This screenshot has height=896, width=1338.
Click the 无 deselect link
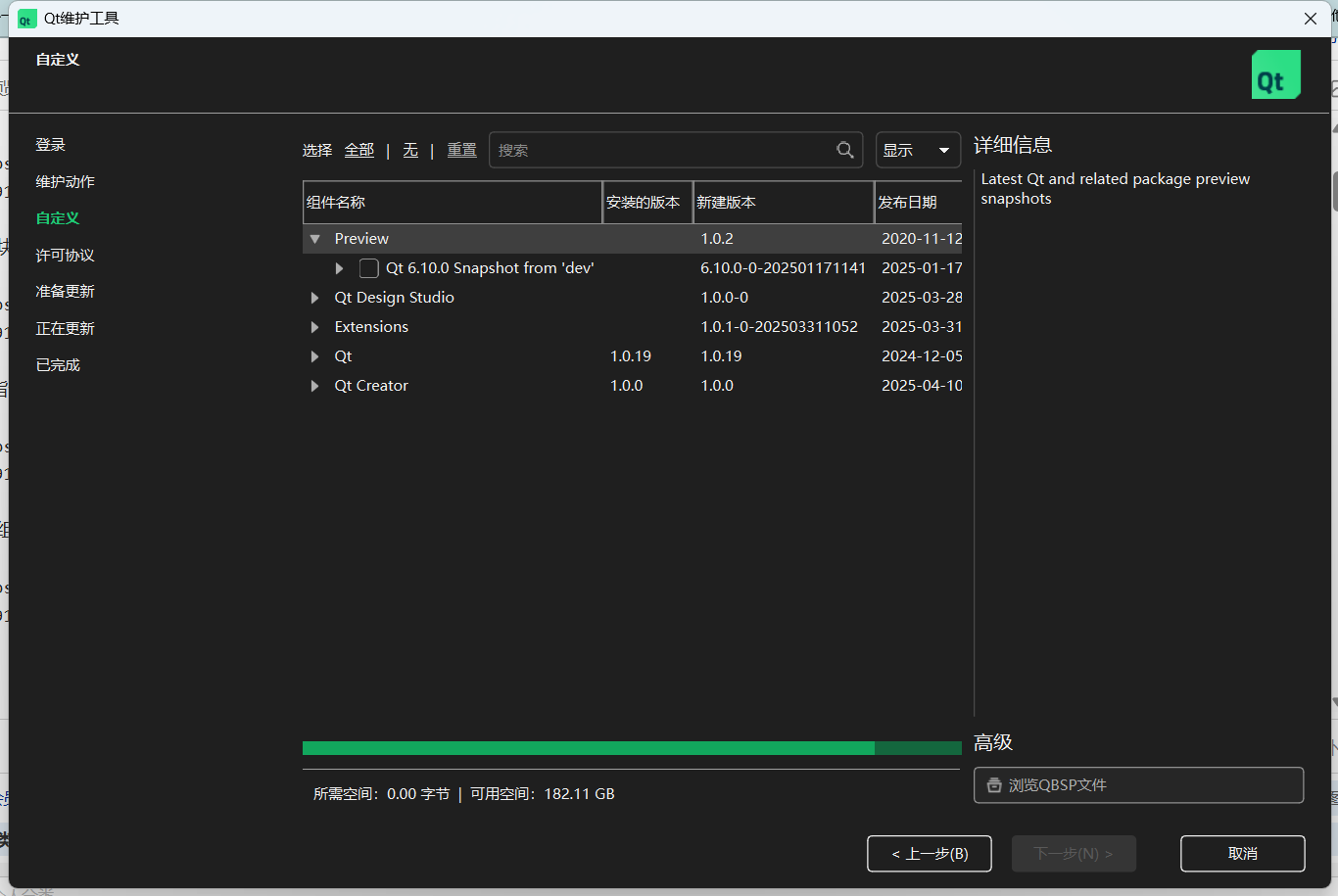[x=410, y=150]
